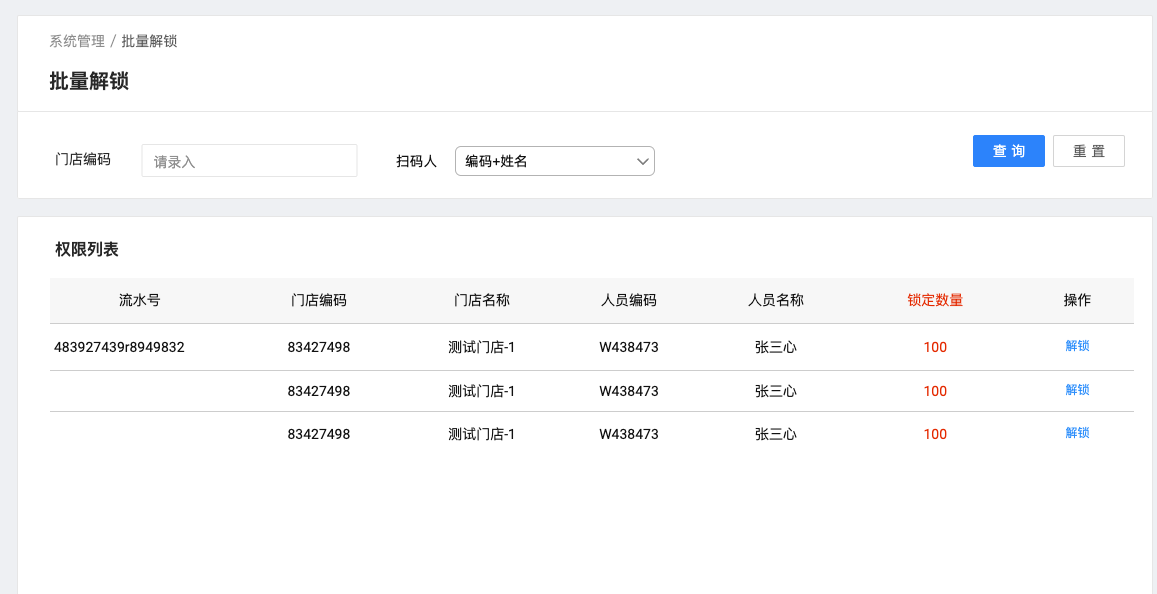Click red 100 in row 483927439r8949832
This screenshot has width=1157, height=594.
(935, 348)
